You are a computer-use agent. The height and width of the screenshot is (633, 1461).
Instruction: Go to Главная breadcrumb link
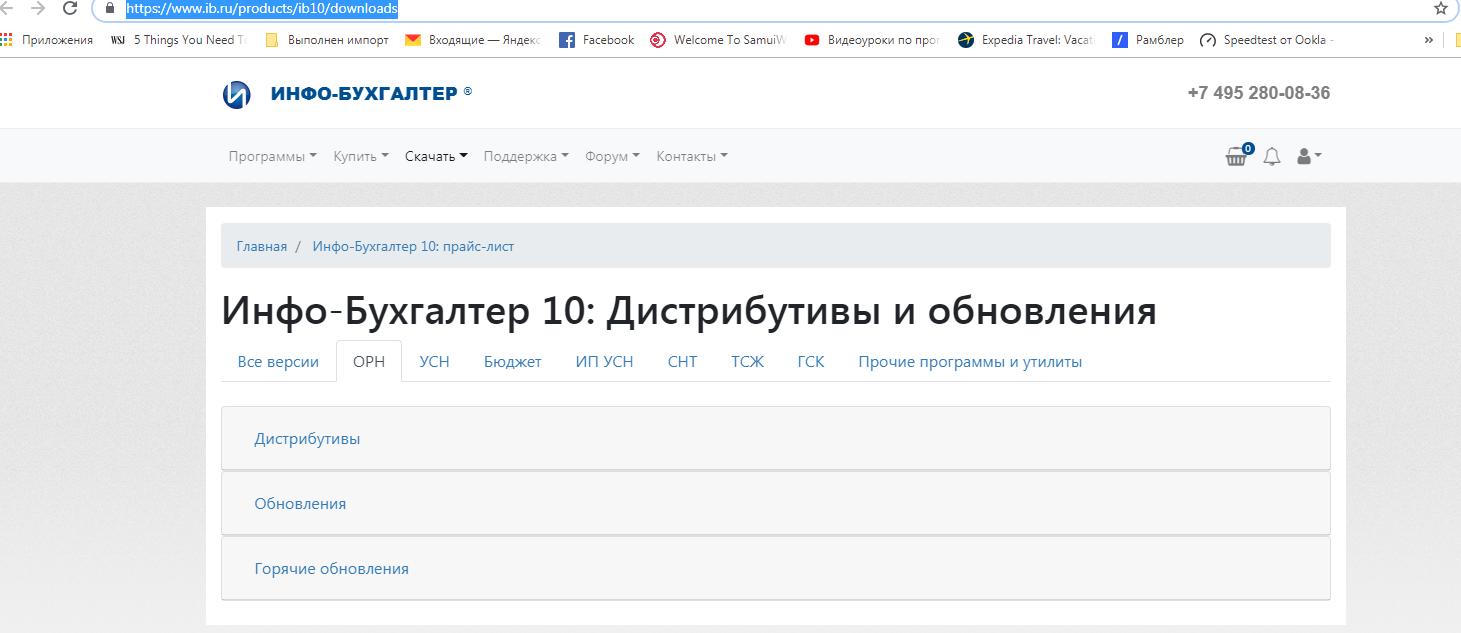(x=262, y=246)
